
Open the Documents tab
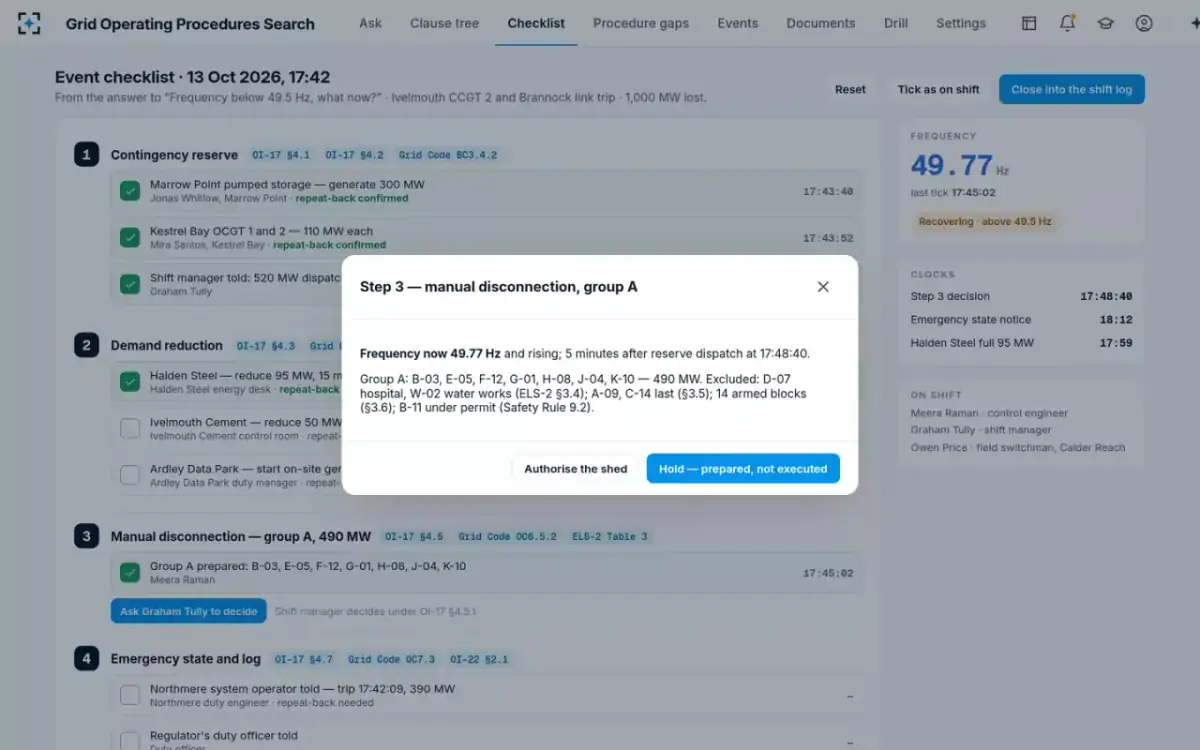coord(820,23)
